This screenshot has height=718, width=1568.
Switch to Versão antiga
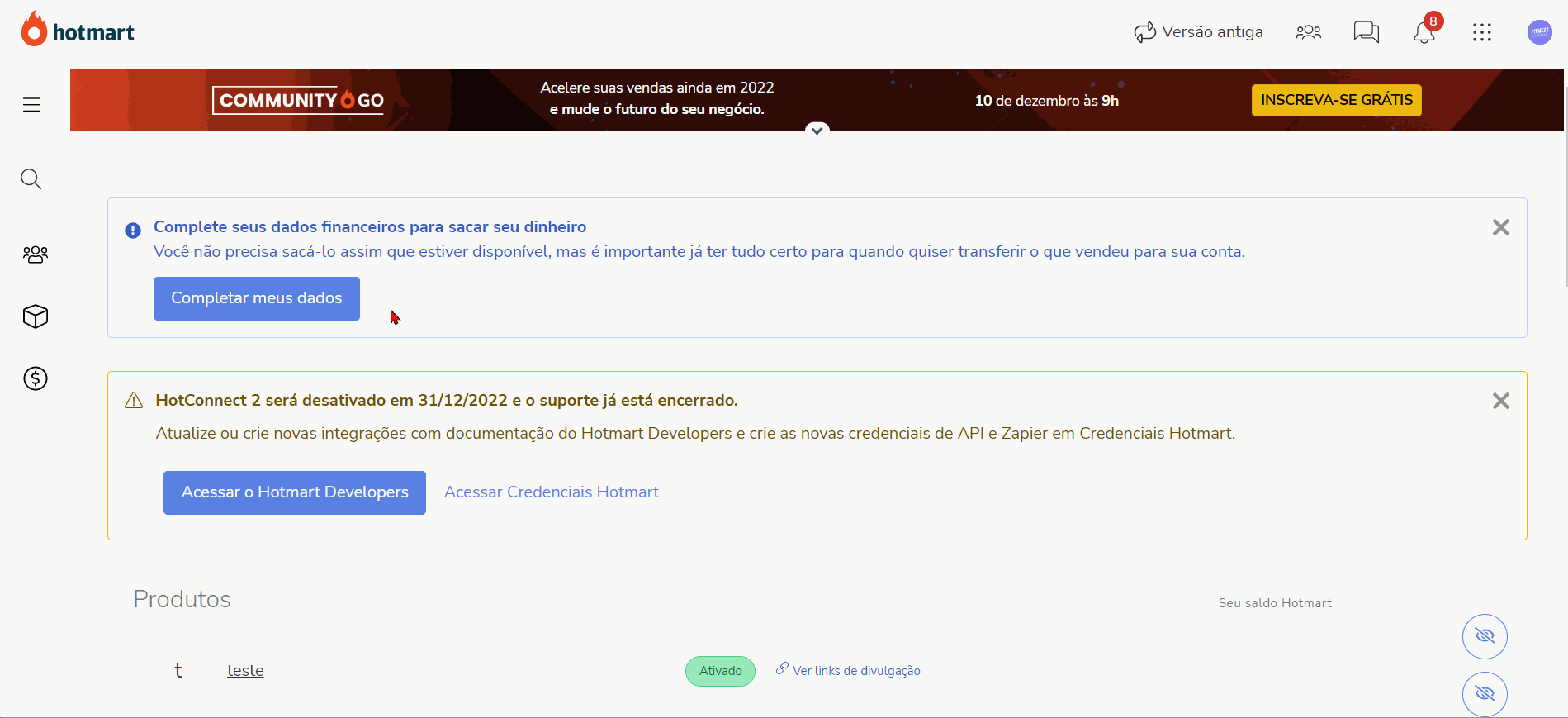point(1198,32)
